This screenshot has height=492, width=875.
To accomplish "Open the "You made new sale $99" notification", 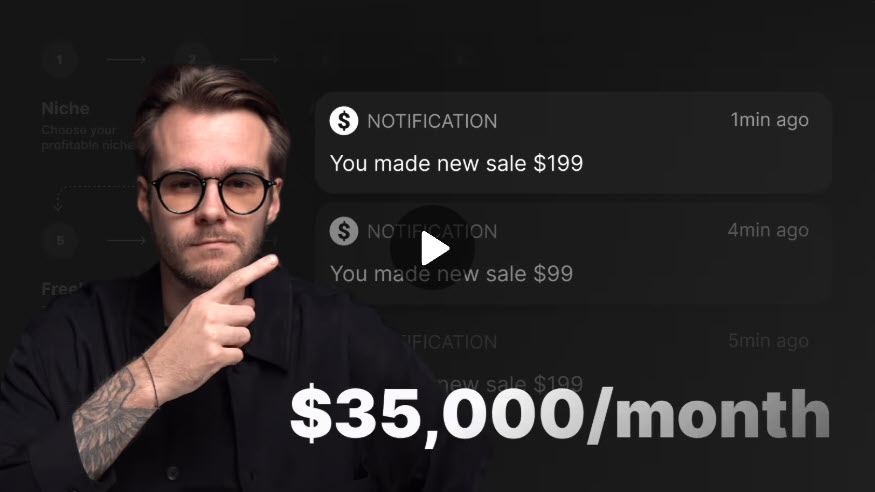I will coord(573,253).
